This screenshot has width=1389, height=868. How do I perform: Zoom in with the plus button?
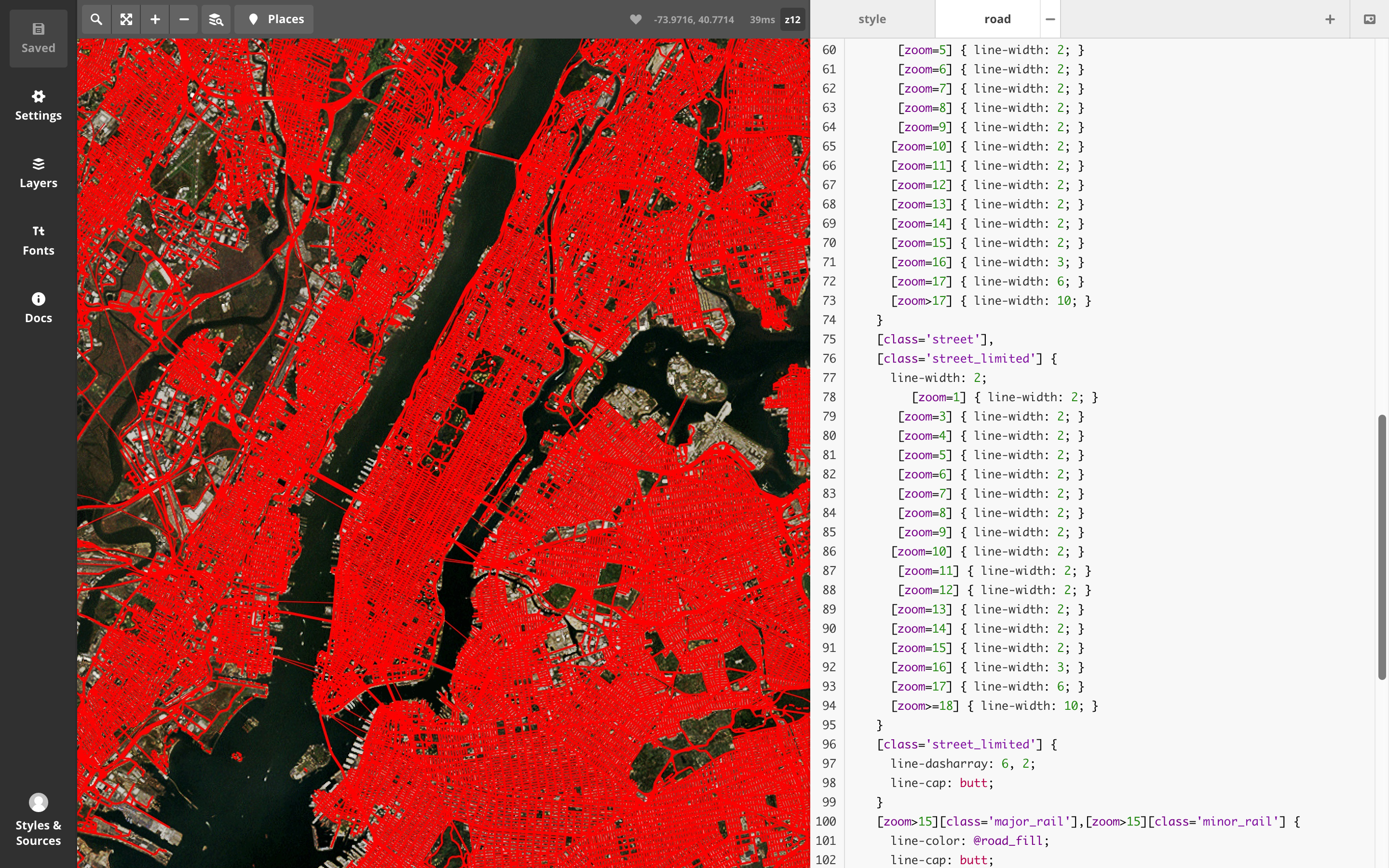155,19
